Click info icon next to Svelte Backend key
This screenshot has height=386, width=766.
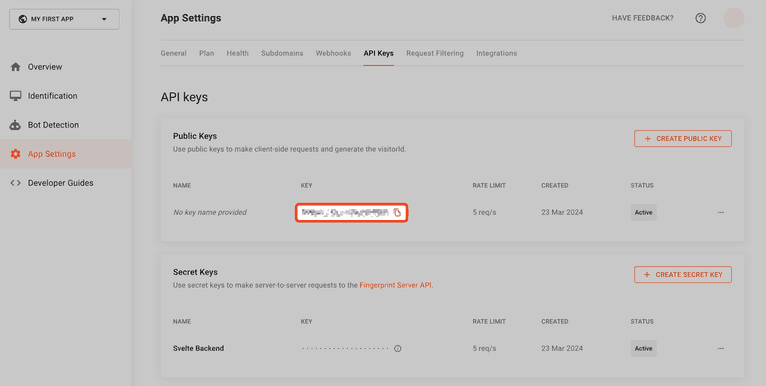tap(398, 348)
